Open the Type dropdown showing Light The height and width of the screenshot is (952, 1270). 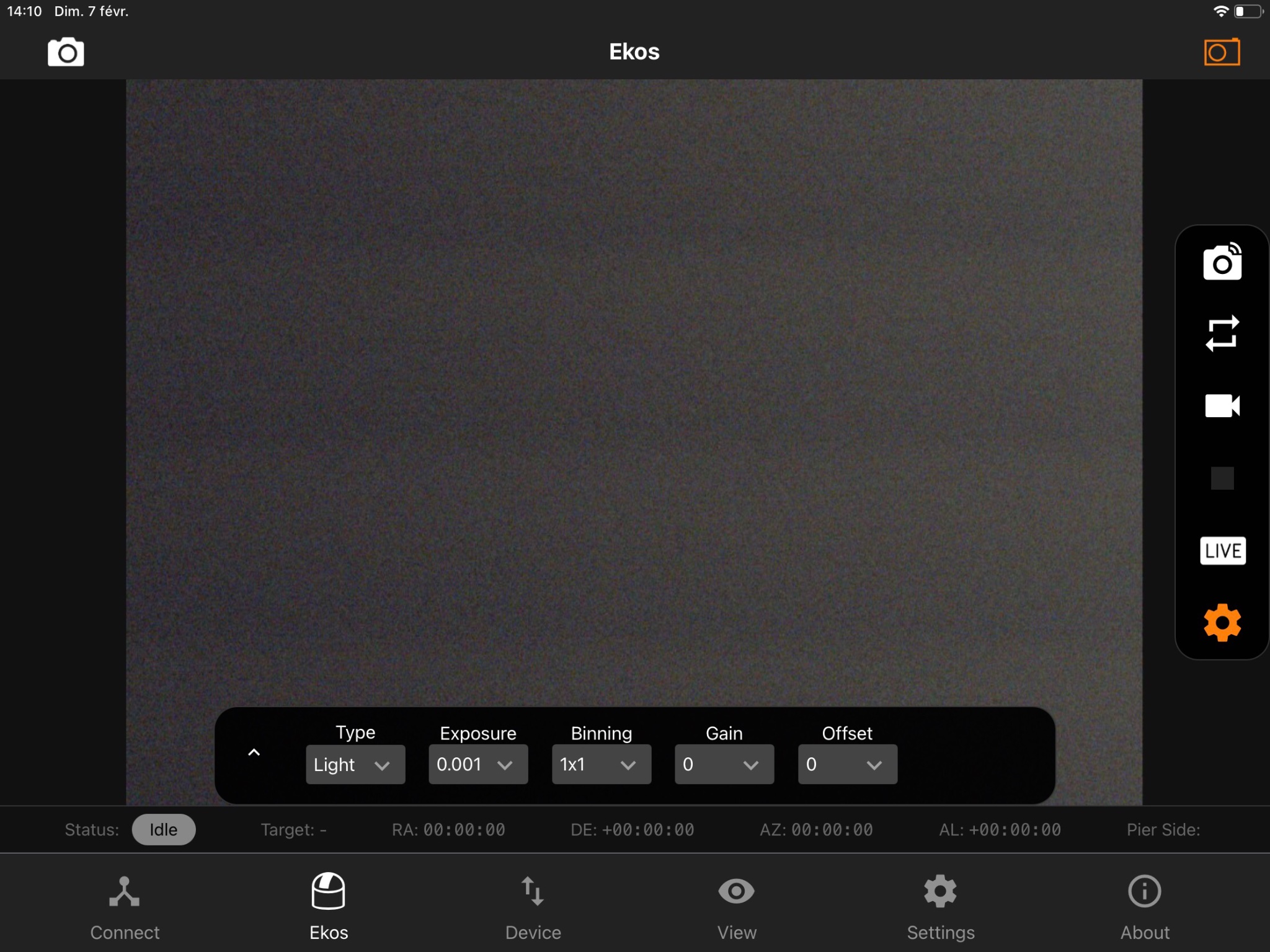(x=355, y=764)
